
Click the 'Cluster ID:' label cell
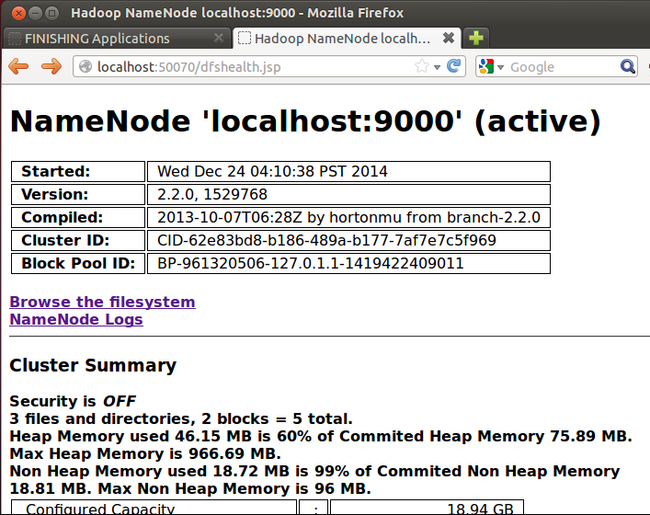click(x=78, y=240)
